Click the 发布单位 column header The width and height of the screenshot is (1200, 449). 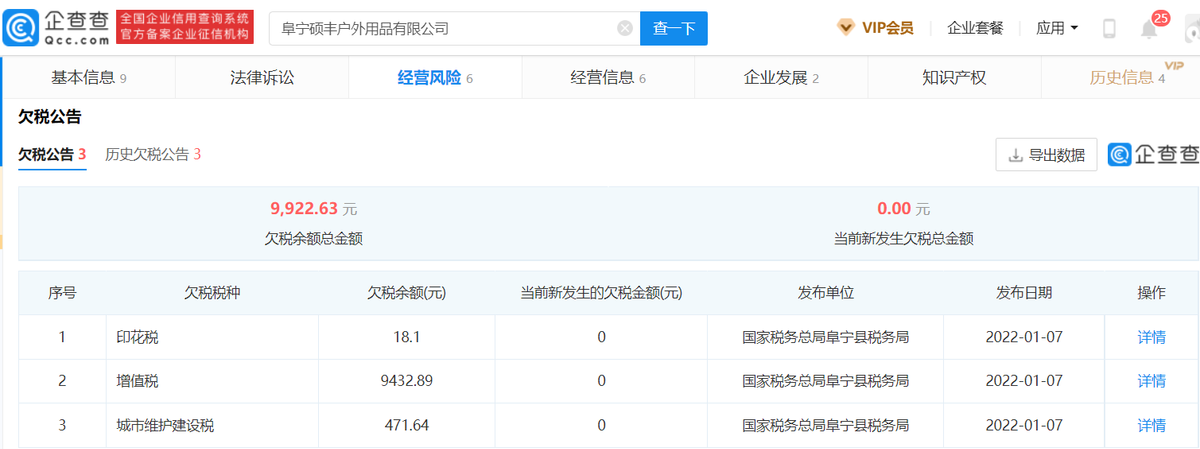[826, 293]
